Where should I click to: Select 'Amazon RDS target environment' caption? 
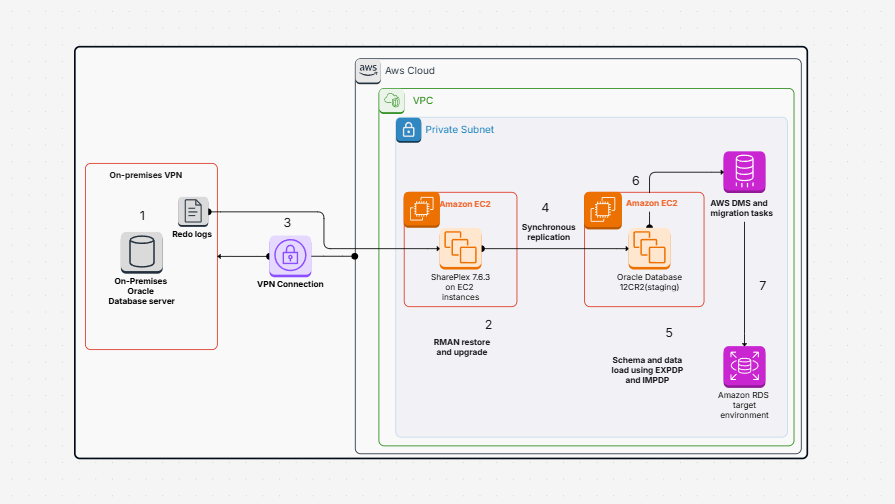point(744,405)
